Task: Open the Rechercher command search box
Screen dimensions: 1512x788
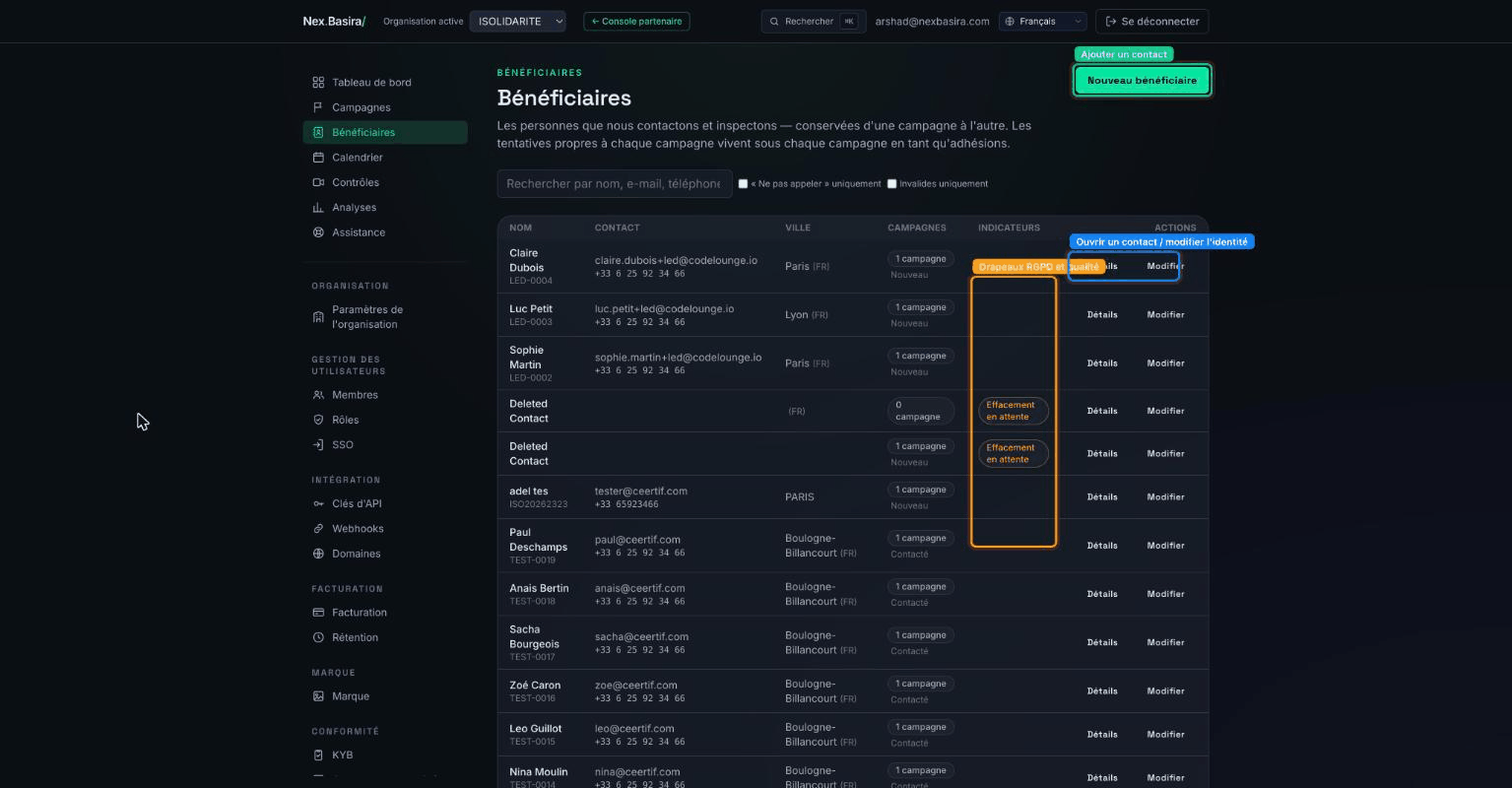Action: (814, 21)
